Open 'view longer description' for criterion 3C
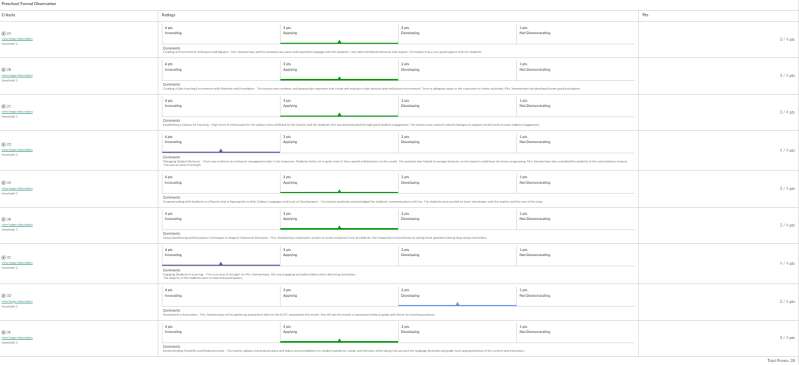 [x=17, y=263]
